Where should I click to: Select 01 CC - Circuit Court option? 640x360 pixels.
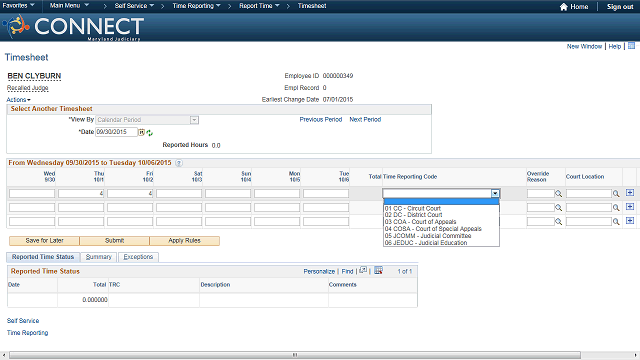click(x=441, y=208)
